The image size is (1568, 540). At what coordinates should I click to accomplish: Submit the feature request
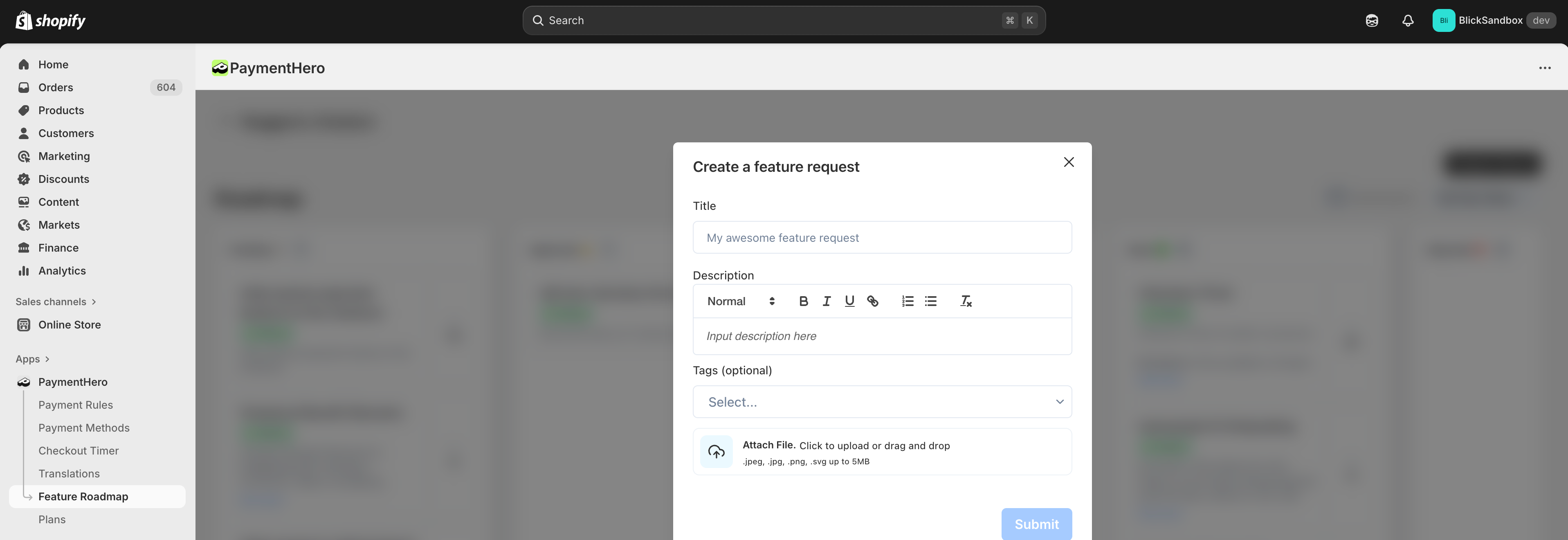coord(1037,524)
